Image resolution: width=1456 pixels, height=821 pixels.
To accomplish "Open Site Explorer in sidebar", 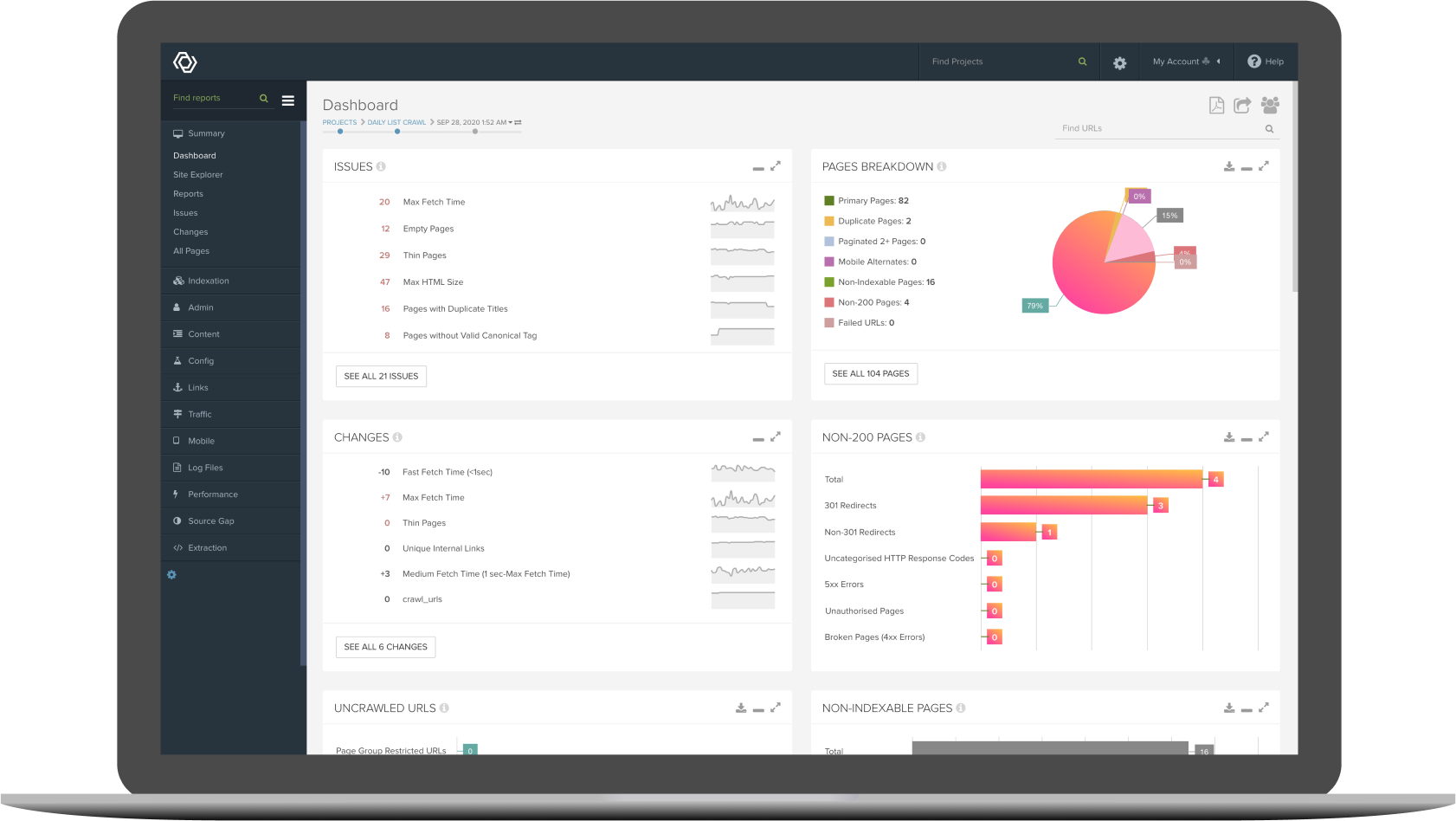I will click(x=198, y=175).
